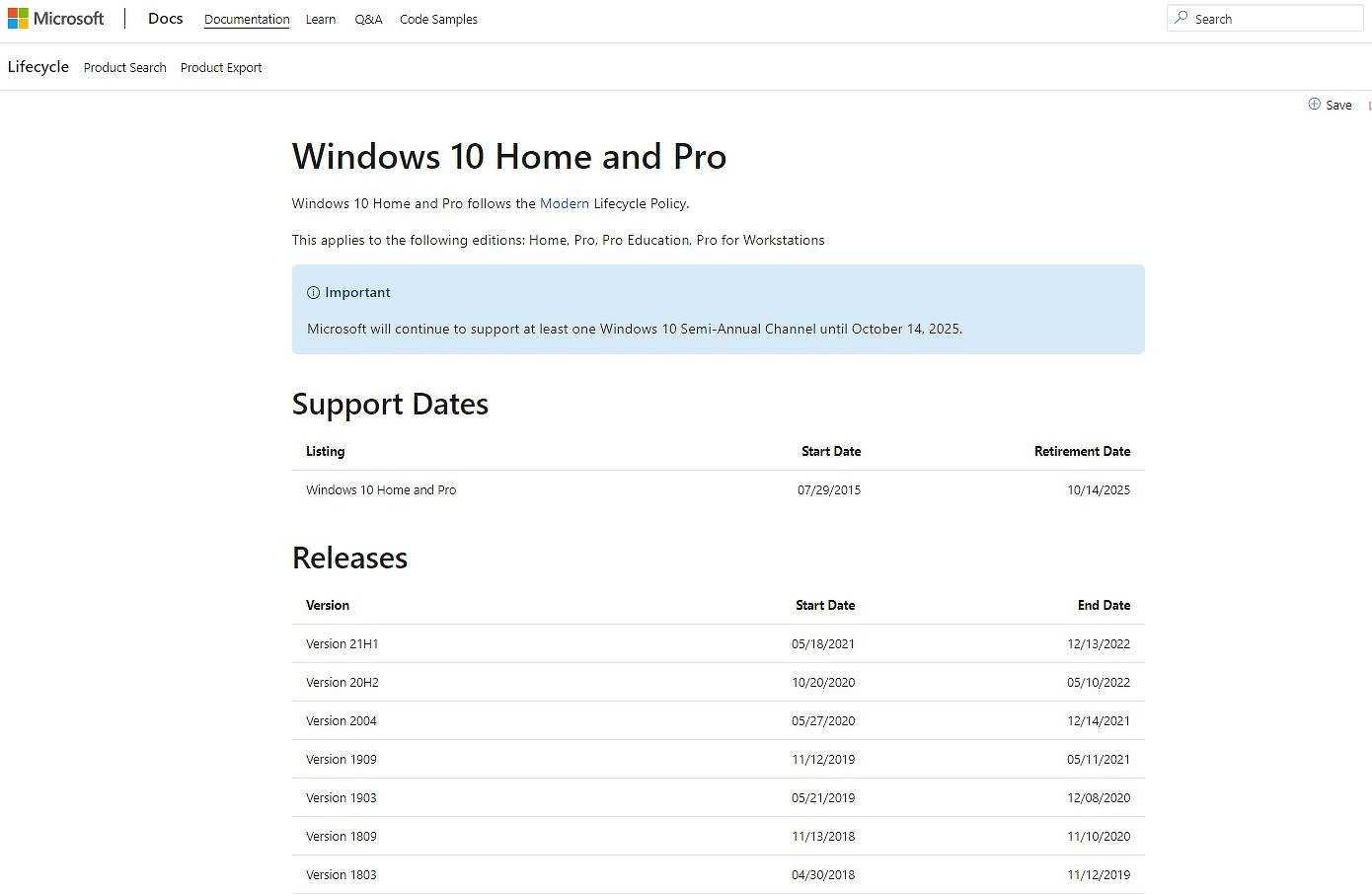The width and height of the screenshot is (1372, 894).
Task: Click the Listing column header
Action: [x=326, y=451]
